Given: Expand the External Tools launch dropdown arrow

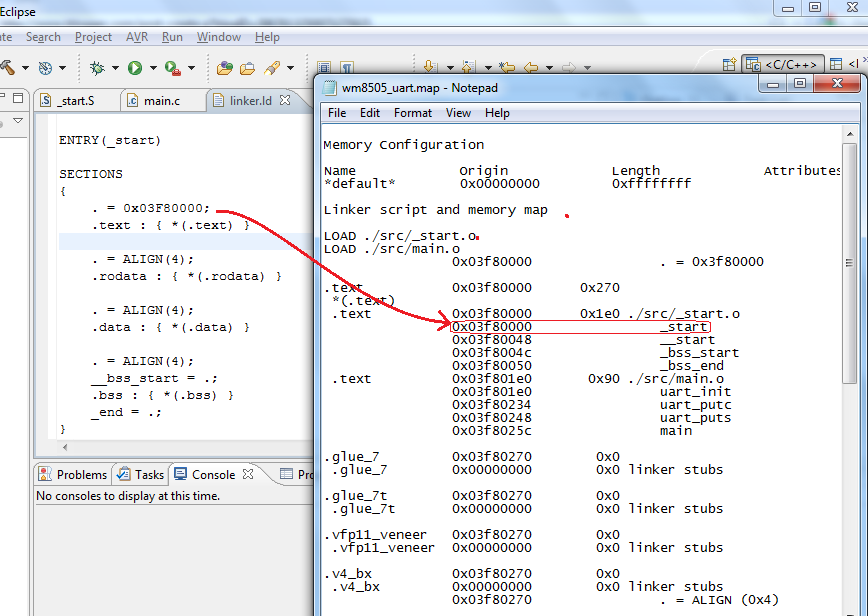Looking at the screenshot, I should 190,68.
